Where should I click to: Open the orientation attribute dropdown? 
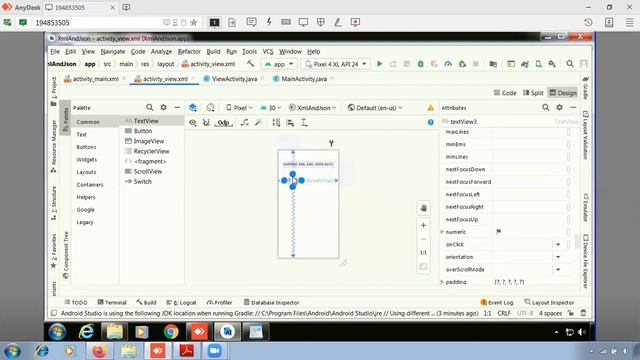[558, 257]
